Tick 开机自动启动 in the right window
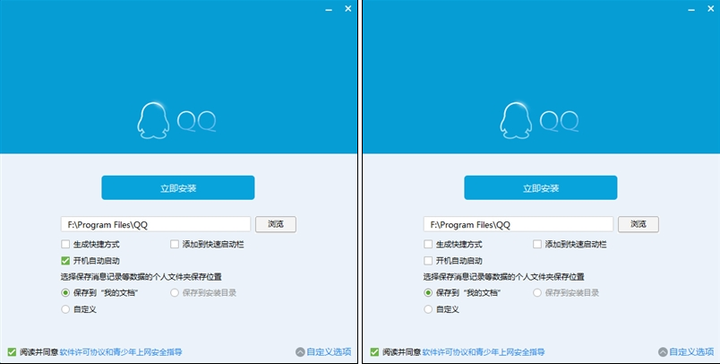 point(428,261)
